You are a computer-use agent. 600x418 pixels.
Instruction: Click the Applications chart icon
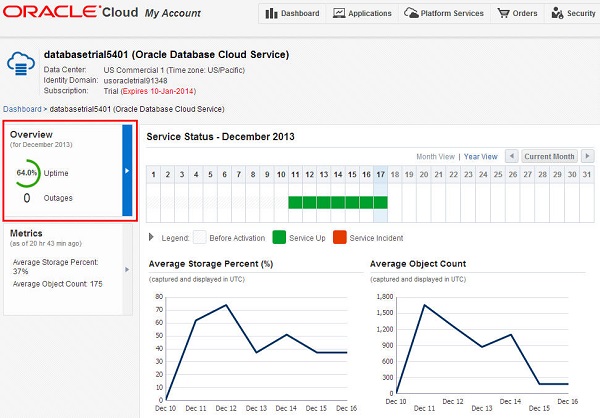click(x=339, y=13)
